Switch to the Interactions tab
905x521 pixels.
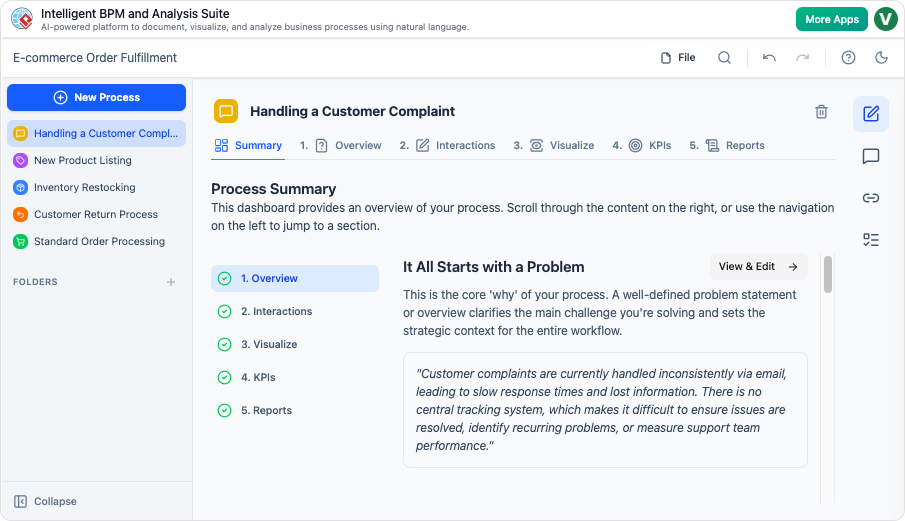point(455,145)
